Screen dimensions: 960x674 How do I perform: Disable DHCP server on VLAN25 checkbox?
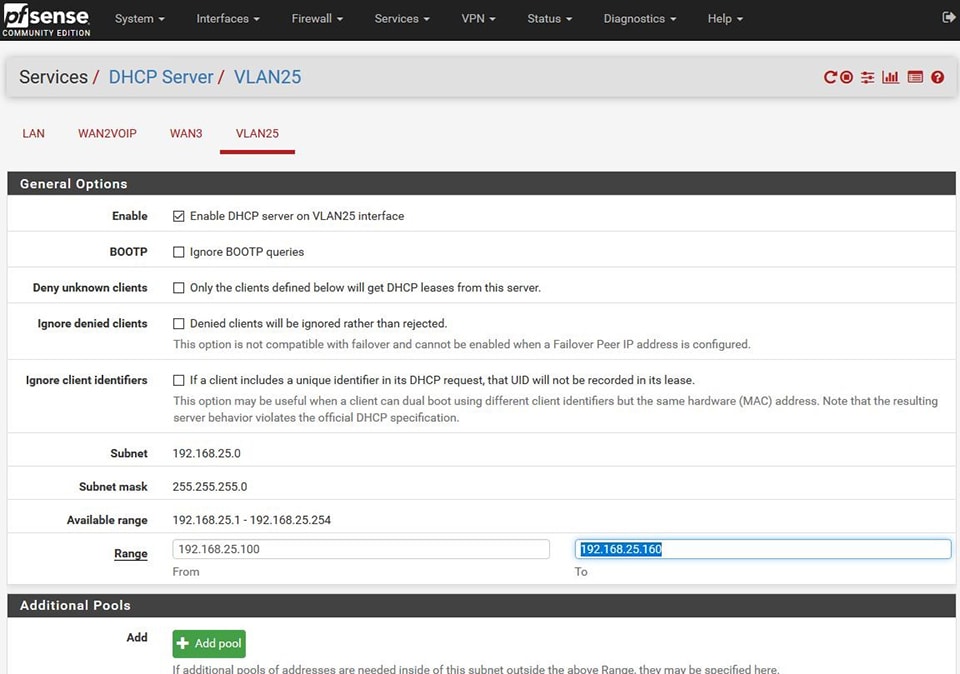point(179,216)
